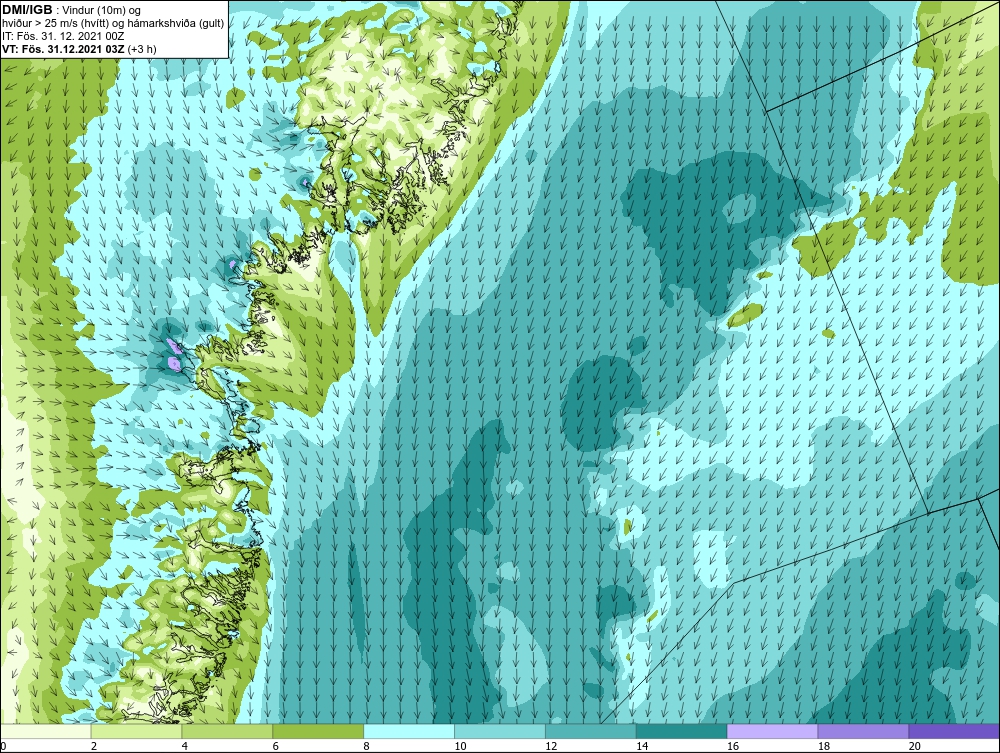Click the IT initial time line

tap(63, 36)
